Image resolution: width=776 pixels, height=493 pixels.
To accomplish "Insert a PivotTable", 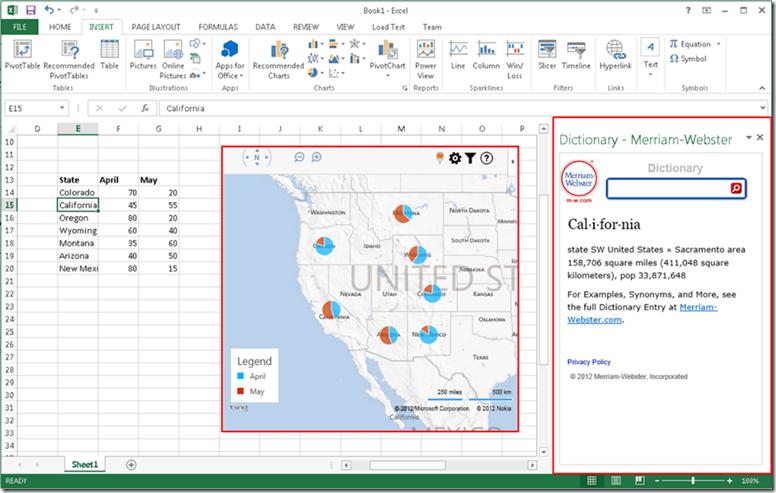I will 22,54.
